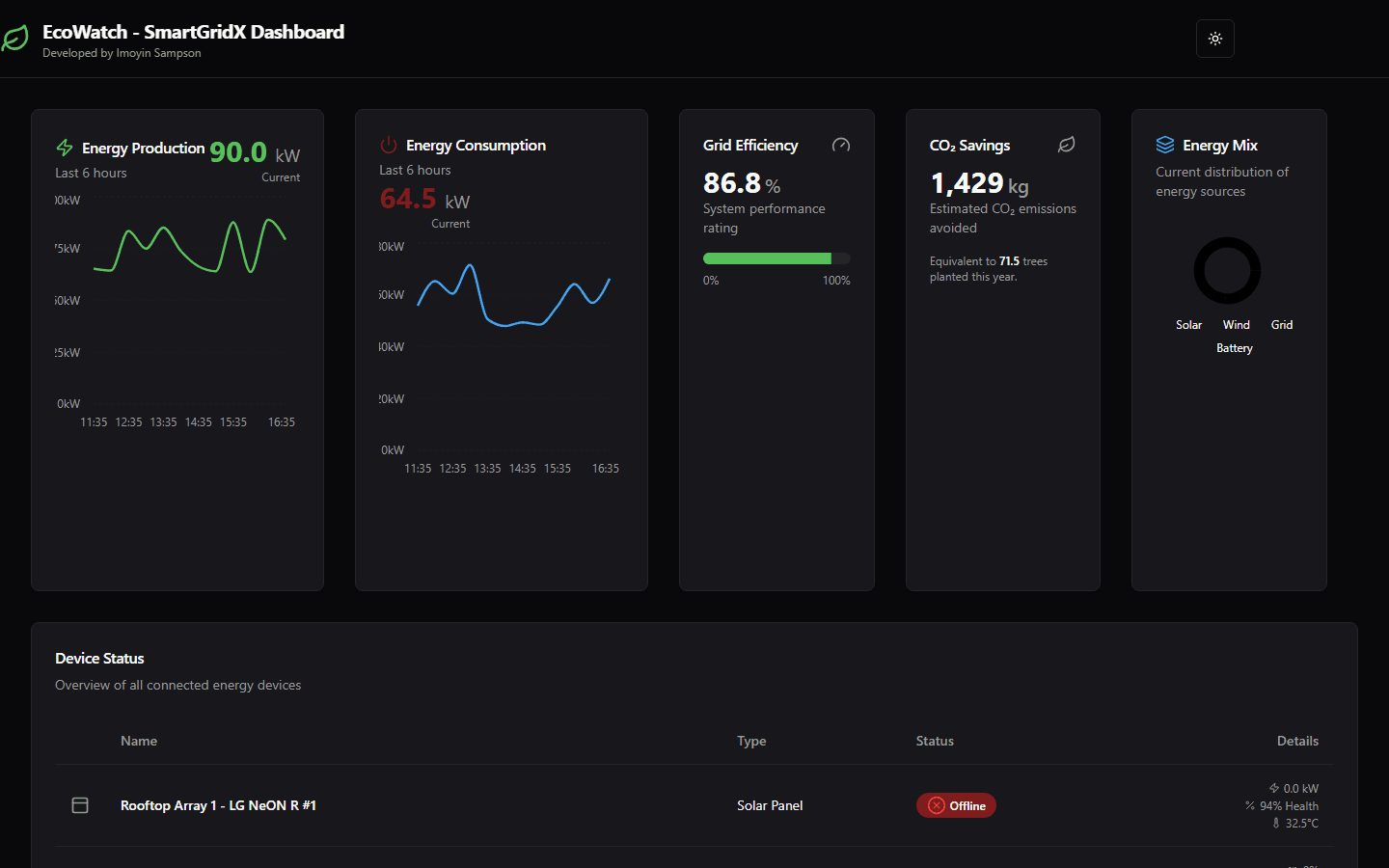
Task: Select the Wind legend label
Action: point(1236,325)
